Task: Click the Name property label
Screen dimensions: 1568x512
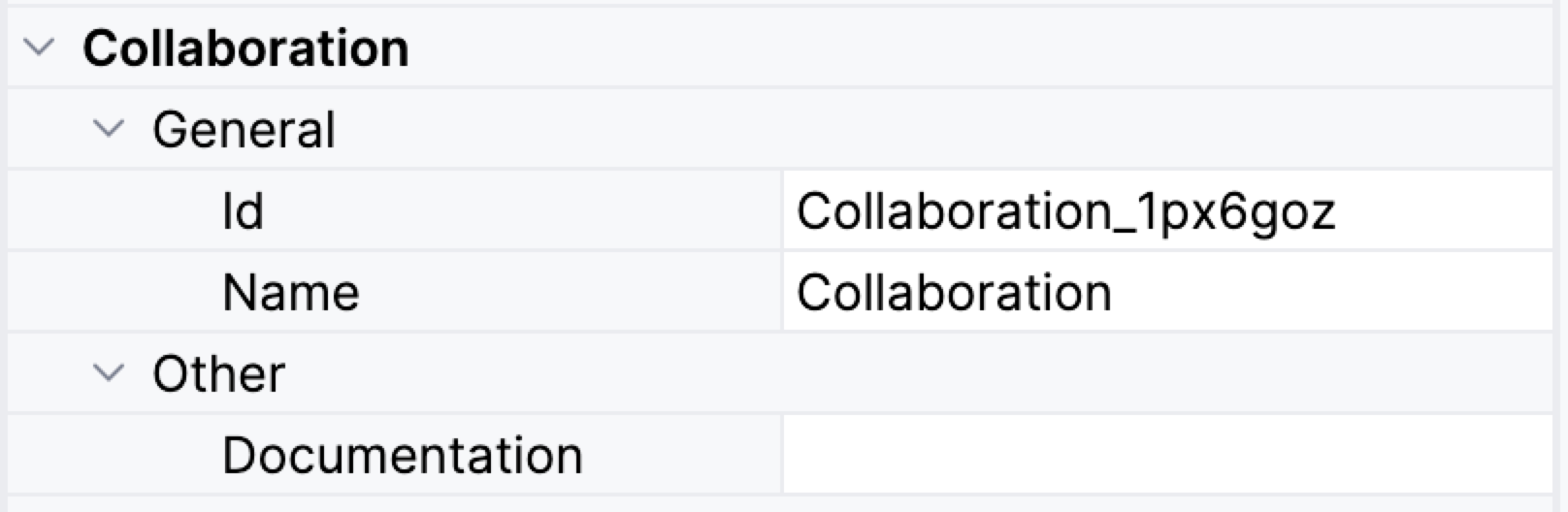Action: point(290,293)
